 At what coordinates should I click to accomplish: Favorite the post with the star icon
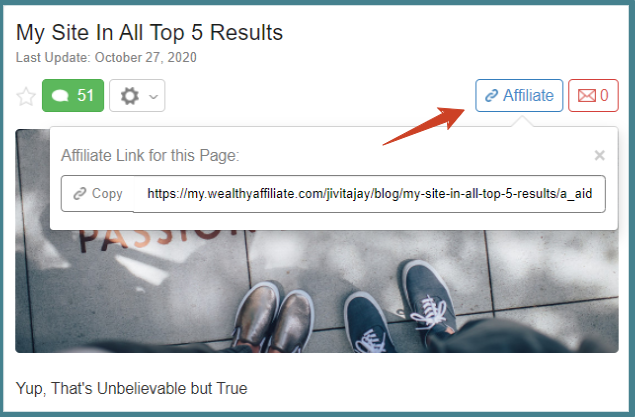[26, 96]
